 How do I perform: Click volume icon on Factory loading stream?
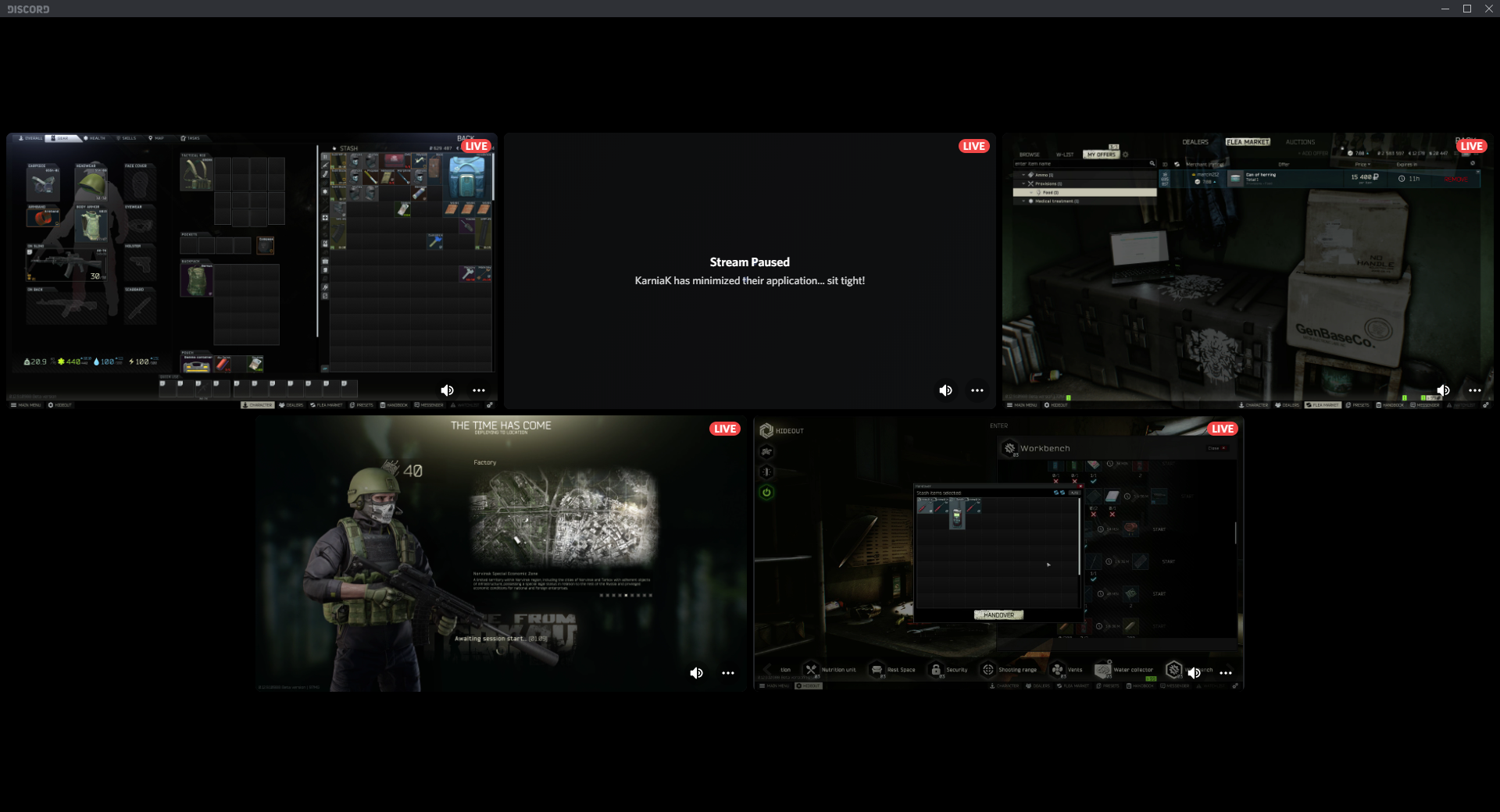[696, 673]
